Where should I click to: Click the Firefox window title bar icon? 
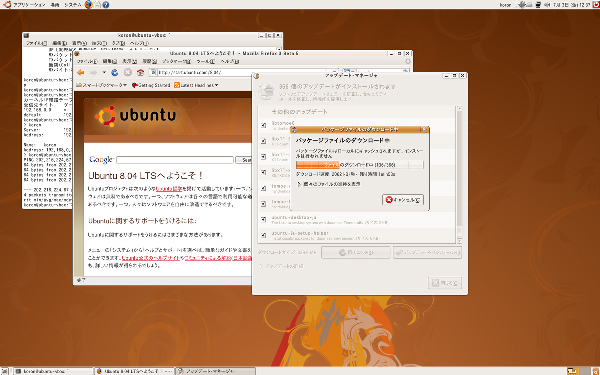[x=77, y=53]
